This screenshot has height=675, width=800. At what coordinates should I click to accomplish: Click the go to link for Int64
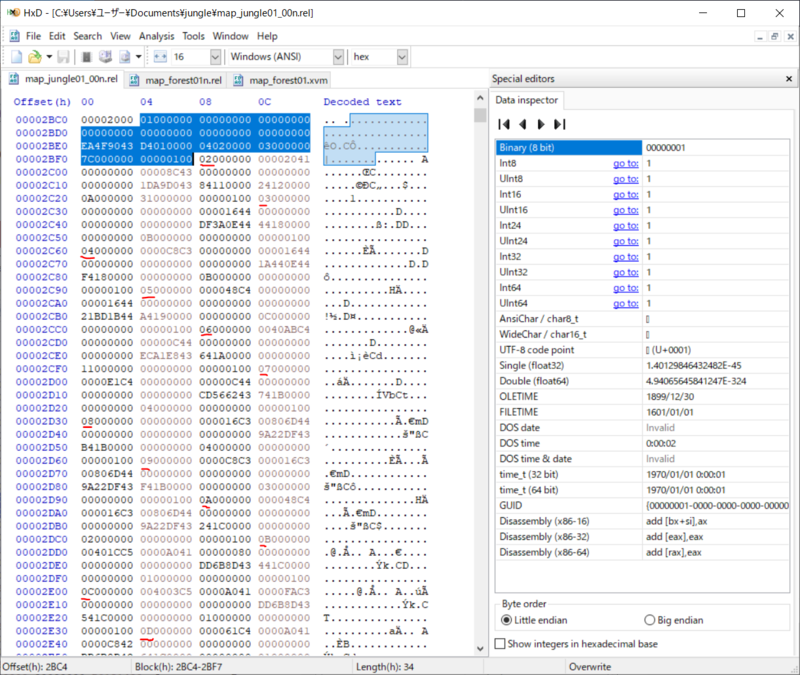(x=626, y=288)
